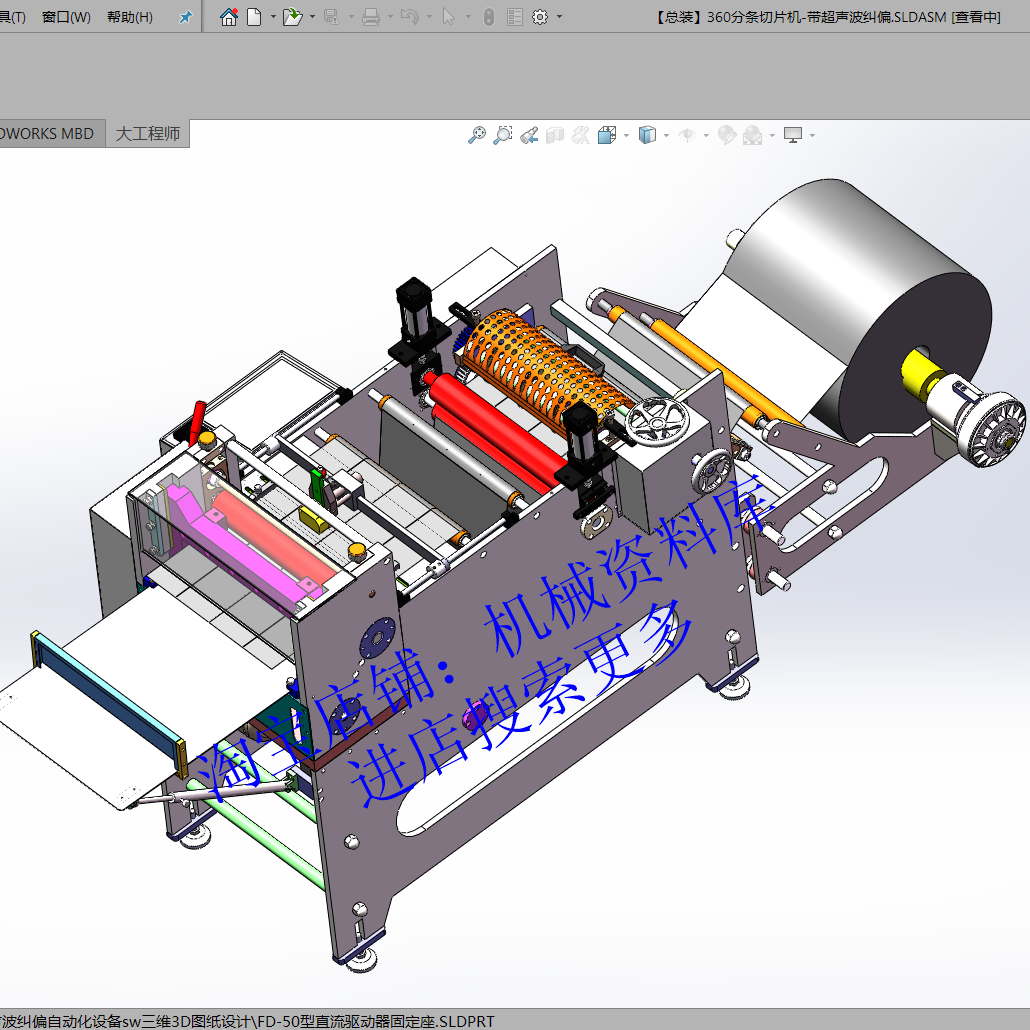Click the Display Style icon
The height and width of the screenshot is (1030, 1030).
click(647, 135)
